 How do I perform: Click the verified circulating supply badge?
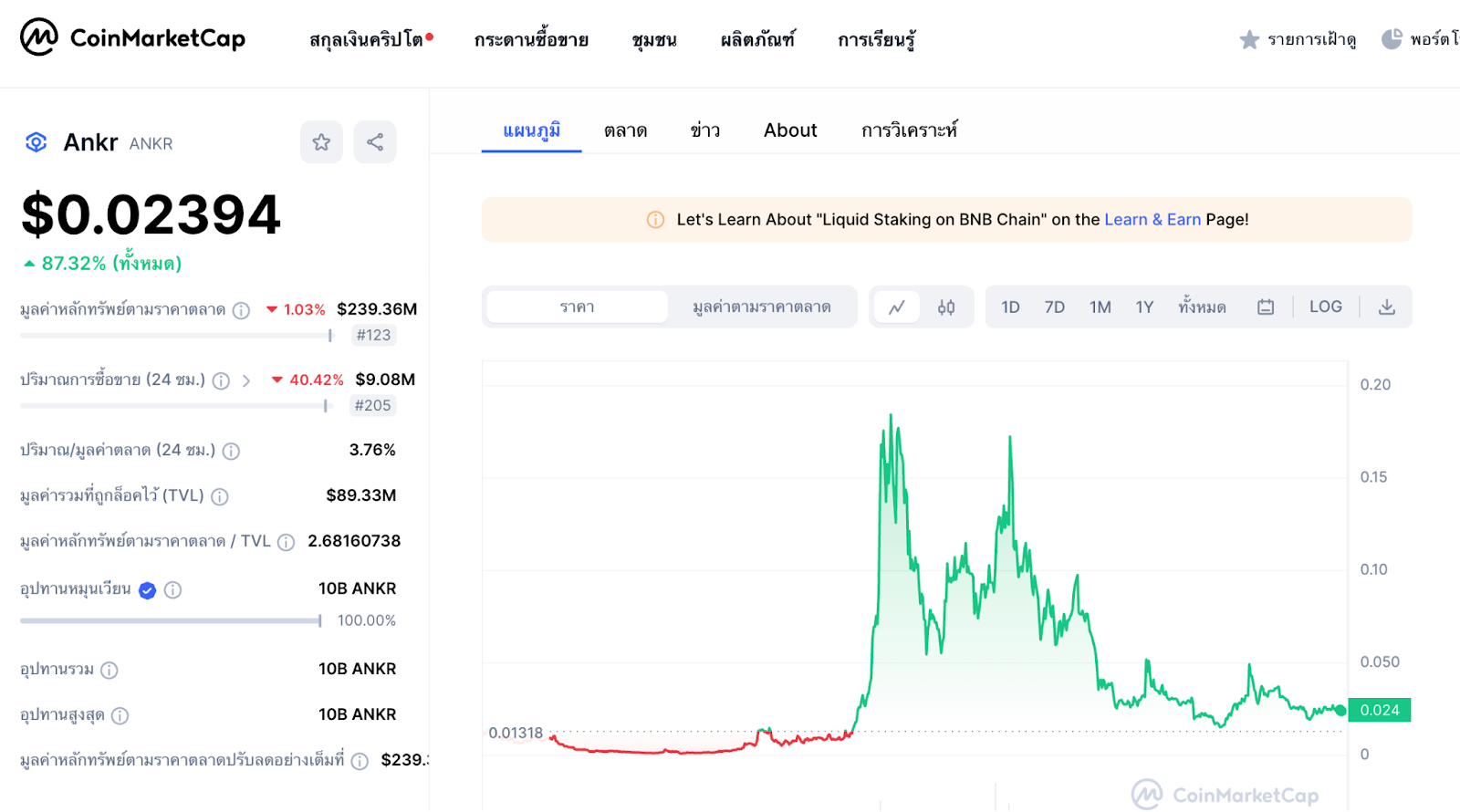click(x=147, y=590)
